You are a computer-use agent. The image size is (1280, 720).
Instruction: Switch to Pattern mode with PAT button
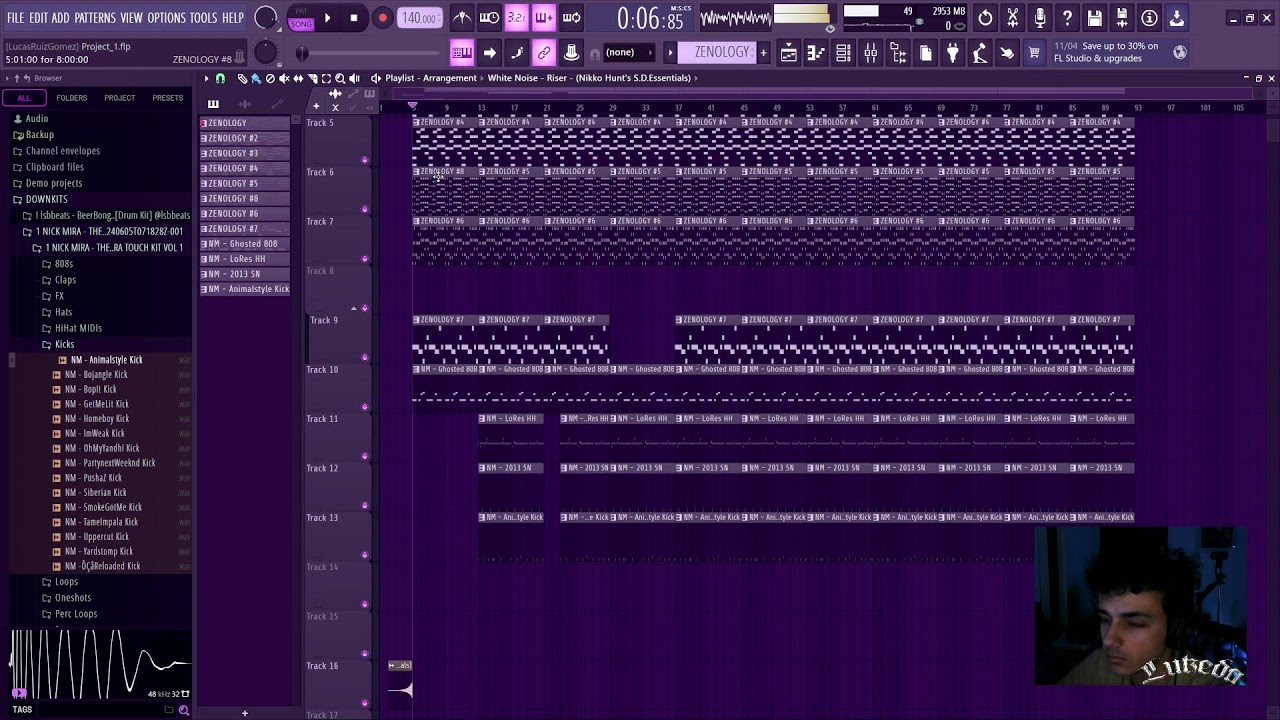[301, 11]
